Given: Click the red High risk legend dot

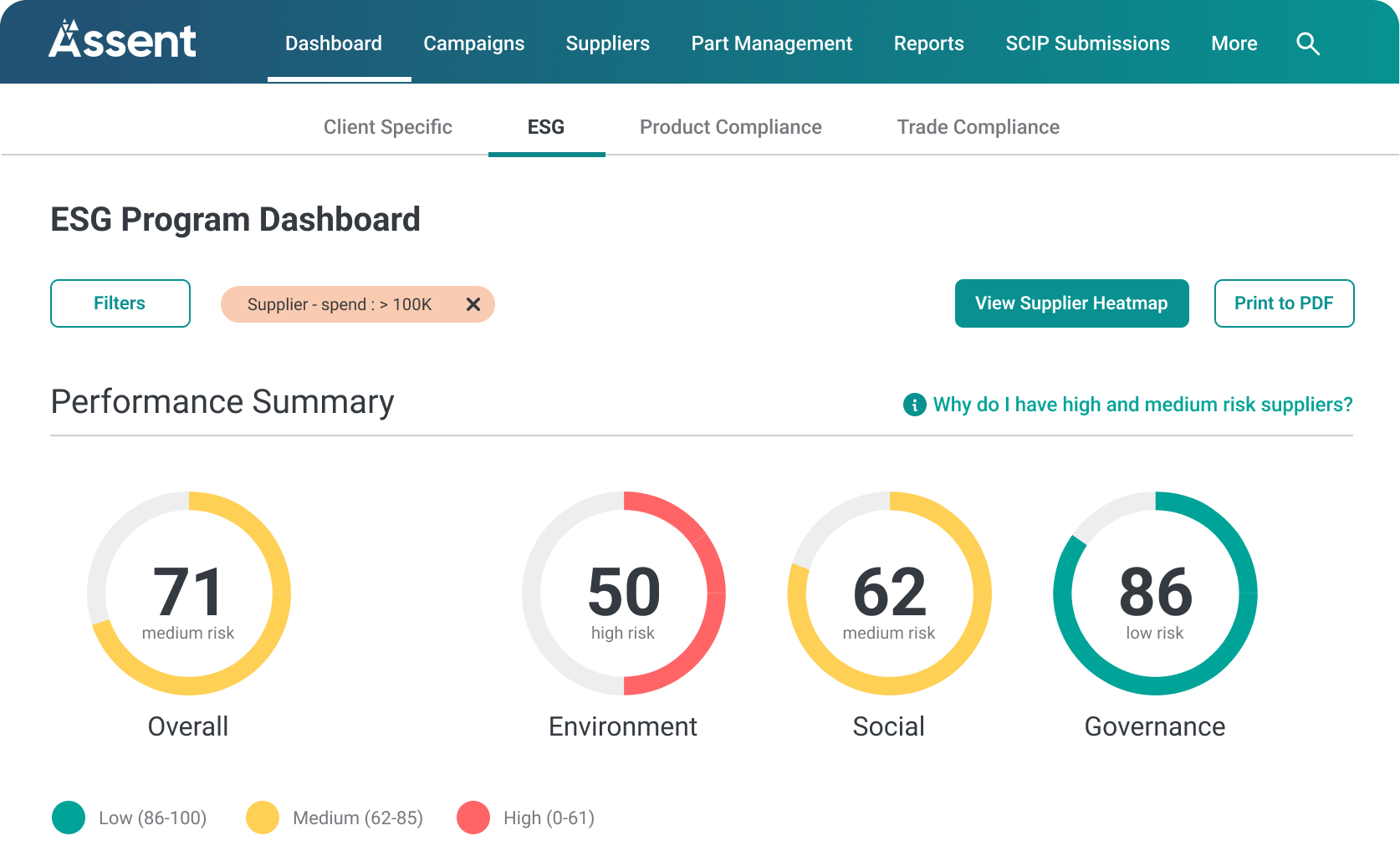Looking at the screenshot, I should (473, 818).
